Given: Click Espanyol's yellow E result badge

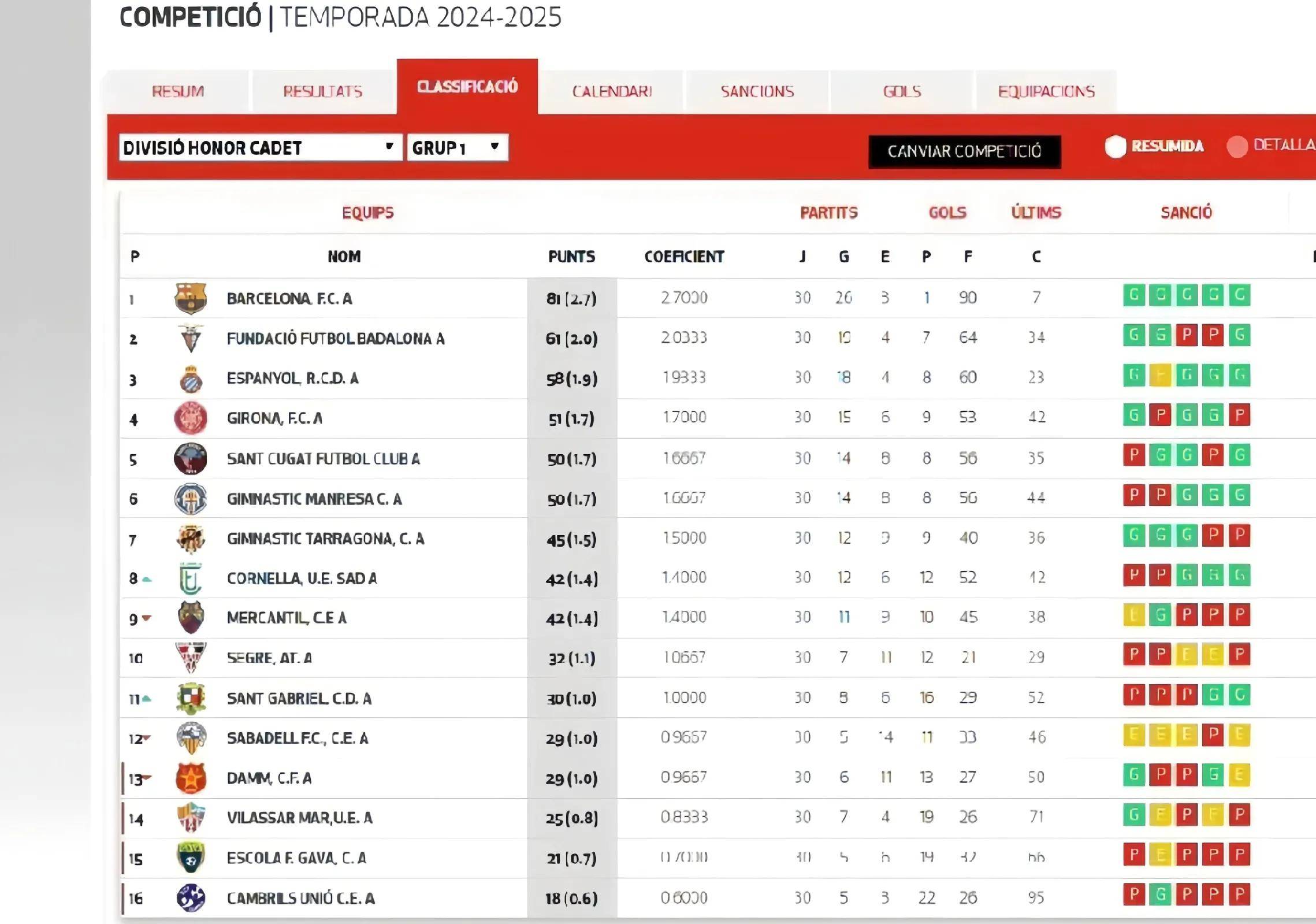Looking at the screenshot, I should pyautogui.click(x=1160, y=375).
